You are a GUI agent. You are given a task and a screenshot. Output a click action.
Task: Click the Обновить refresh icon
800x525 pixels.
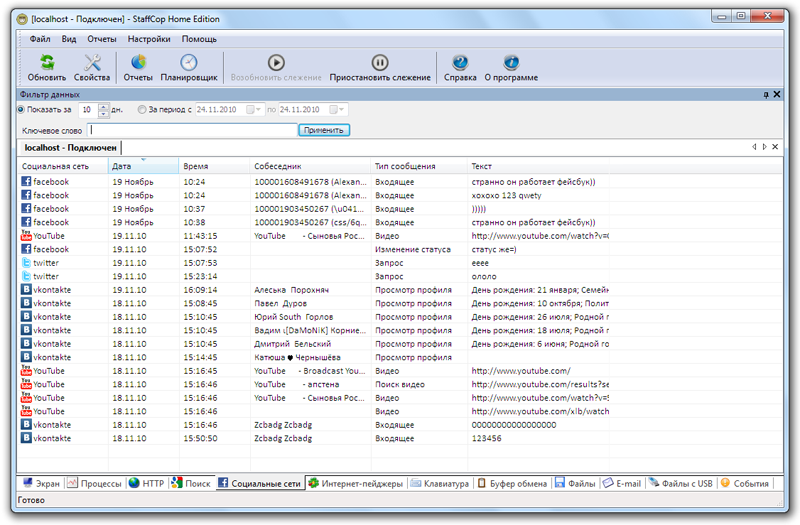click(46, 63)
